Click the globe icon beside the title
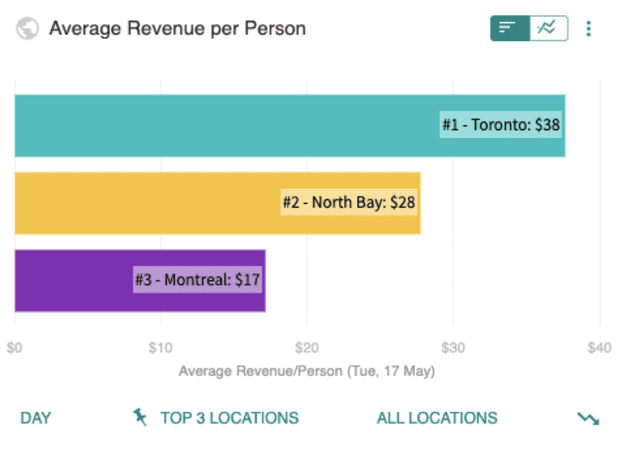The image size is (626, 452). (27, 28)
